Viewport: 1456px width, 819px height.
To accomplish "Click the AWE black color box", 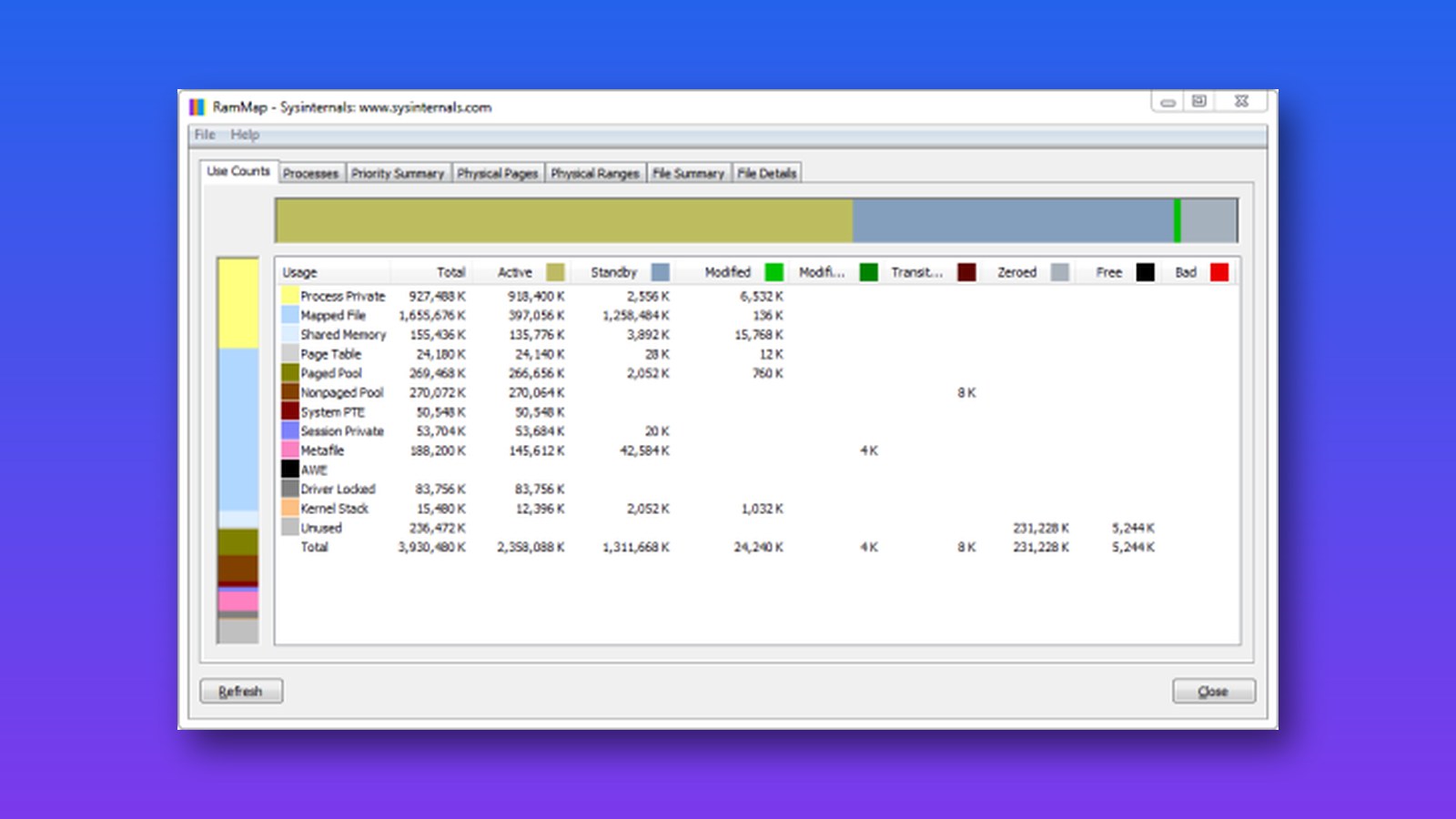I will coord(290,470).
